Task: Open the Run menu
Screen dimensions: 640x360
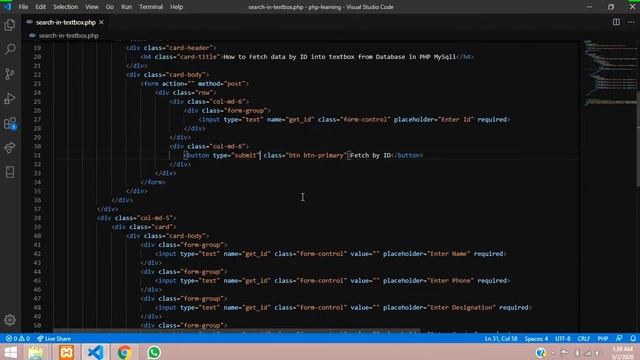Action: 127,7
